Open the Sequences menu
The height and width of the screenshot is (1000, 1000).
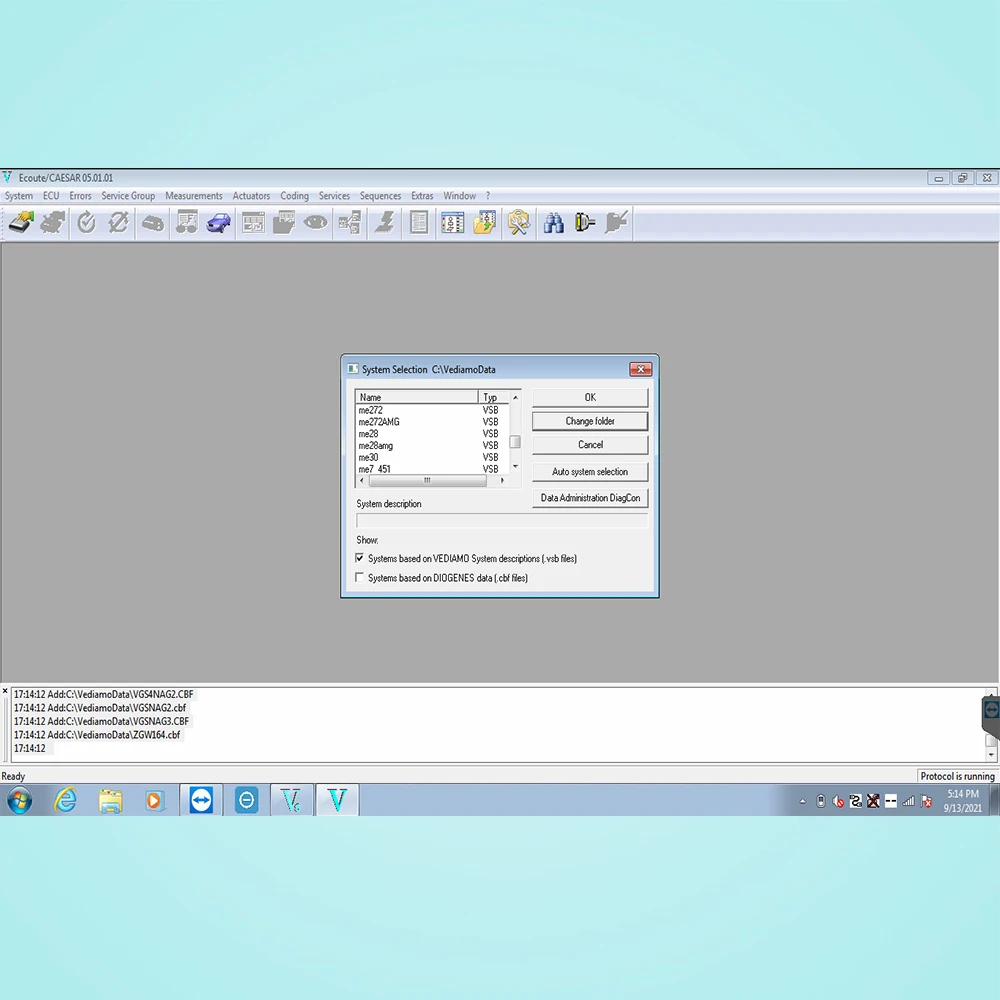[380, 196]
